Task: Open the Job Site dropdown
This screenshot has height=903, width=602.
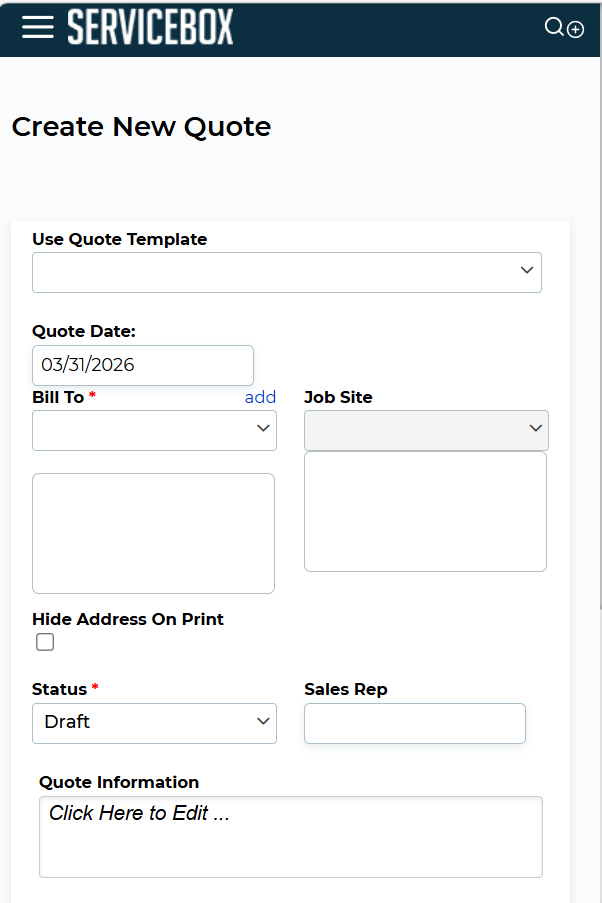Action: (426, 430)
